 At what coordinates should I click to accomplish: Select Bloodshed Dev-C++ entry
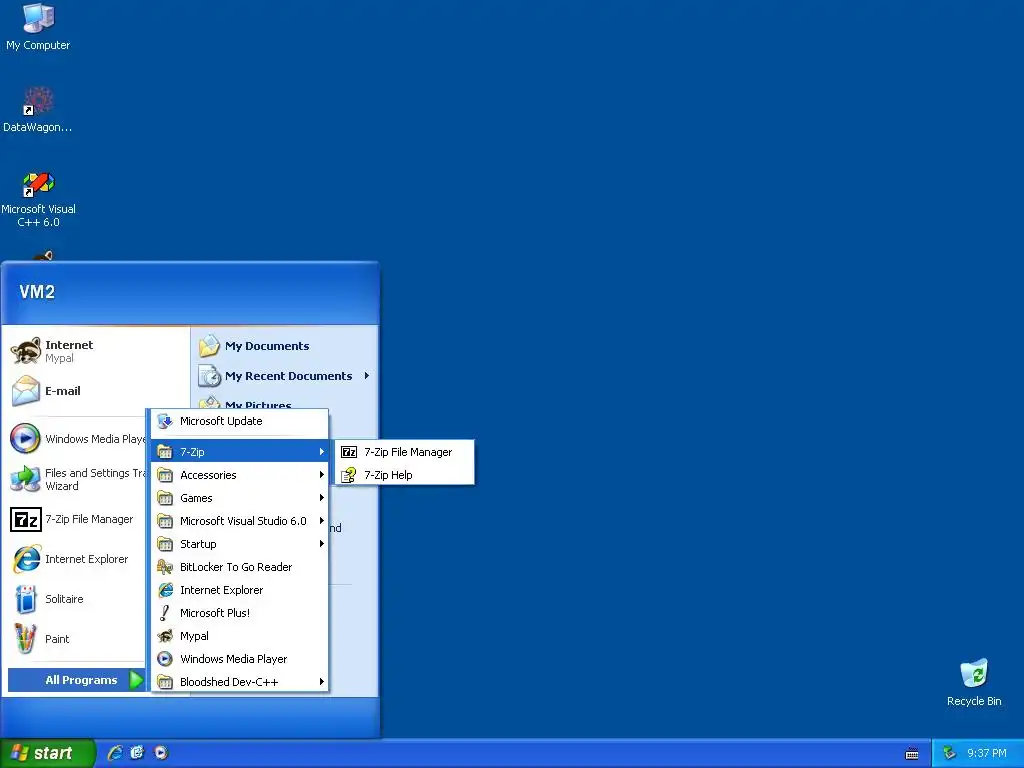(x=240, y=682)
